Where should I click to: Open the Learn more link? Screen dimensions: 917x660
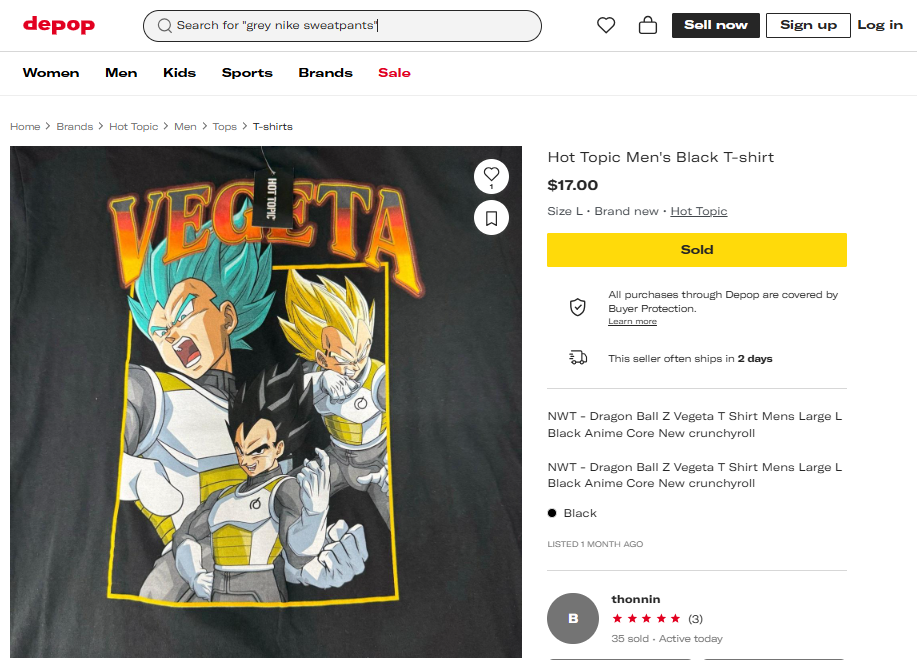click(632, 322)
